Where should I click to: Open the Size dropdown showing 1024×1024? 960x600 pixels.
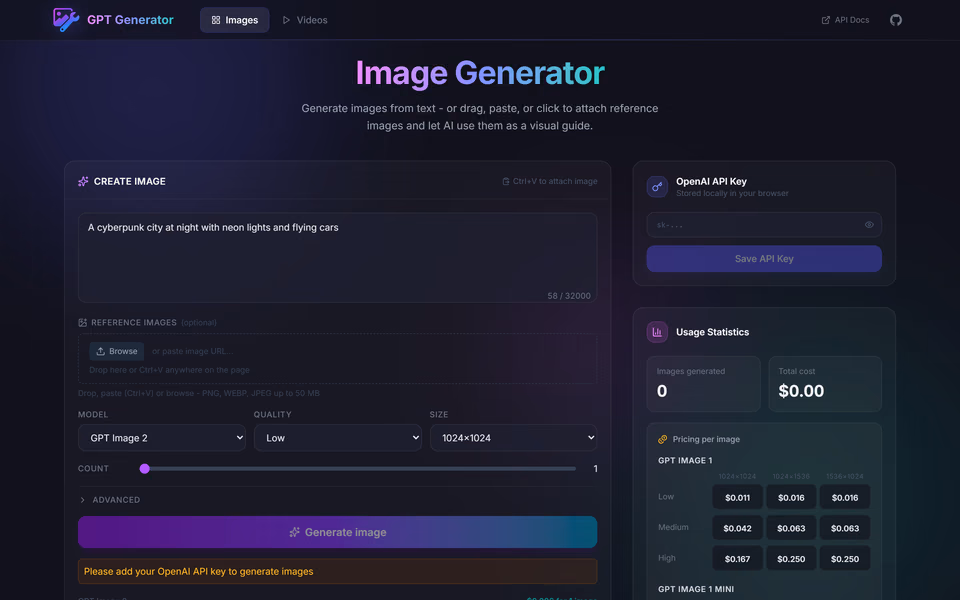pyautogui.click(x=513, y=438)
